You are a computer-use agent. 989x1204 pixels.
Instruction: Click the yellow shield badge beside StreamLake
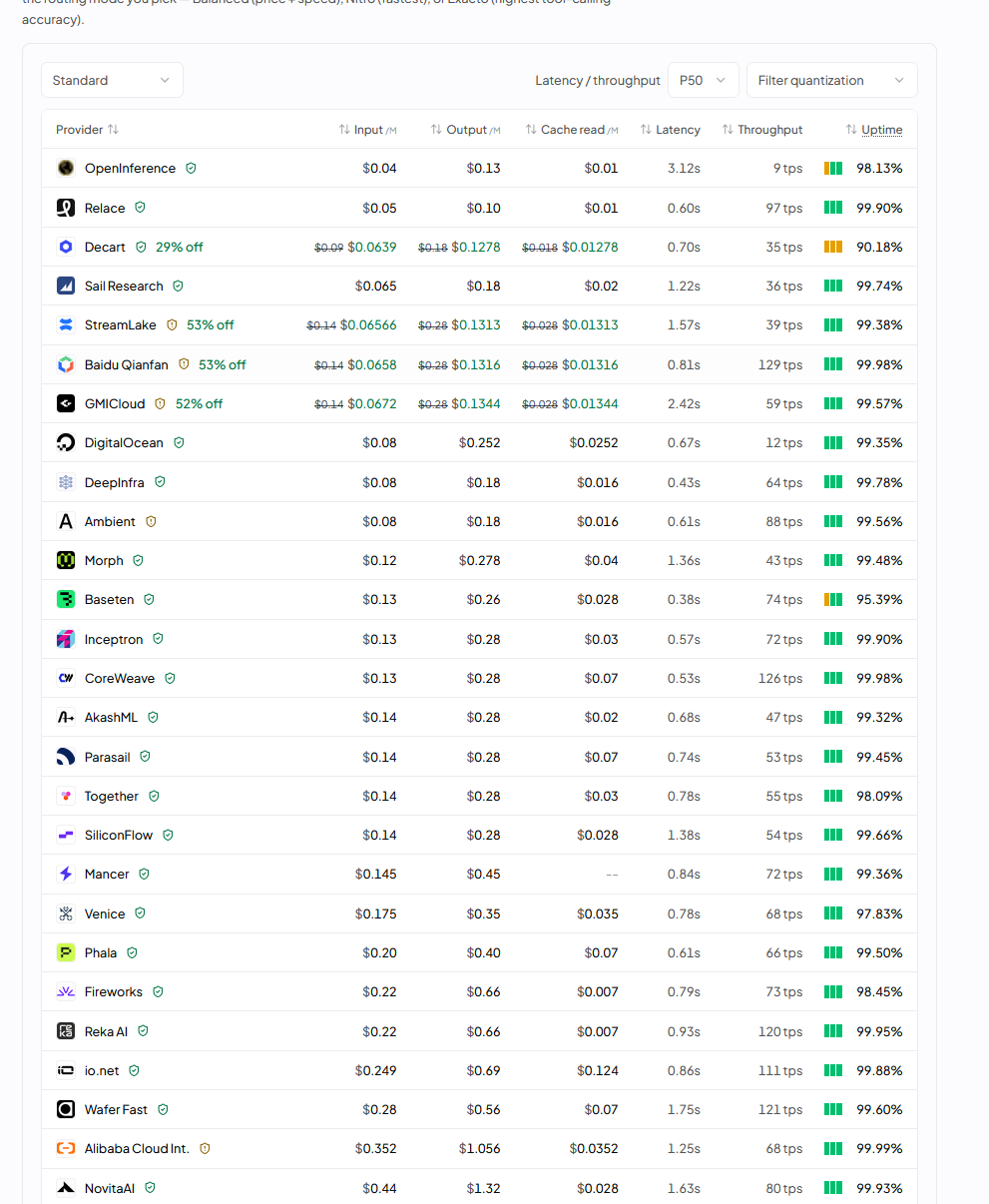[x=172, y=324]
